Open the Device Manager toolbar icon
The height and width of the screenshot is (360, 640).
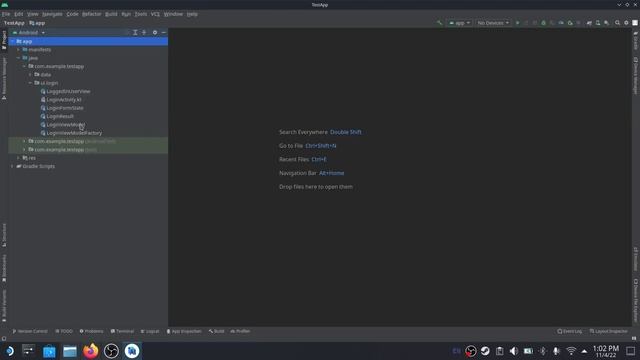pos(598,23)
